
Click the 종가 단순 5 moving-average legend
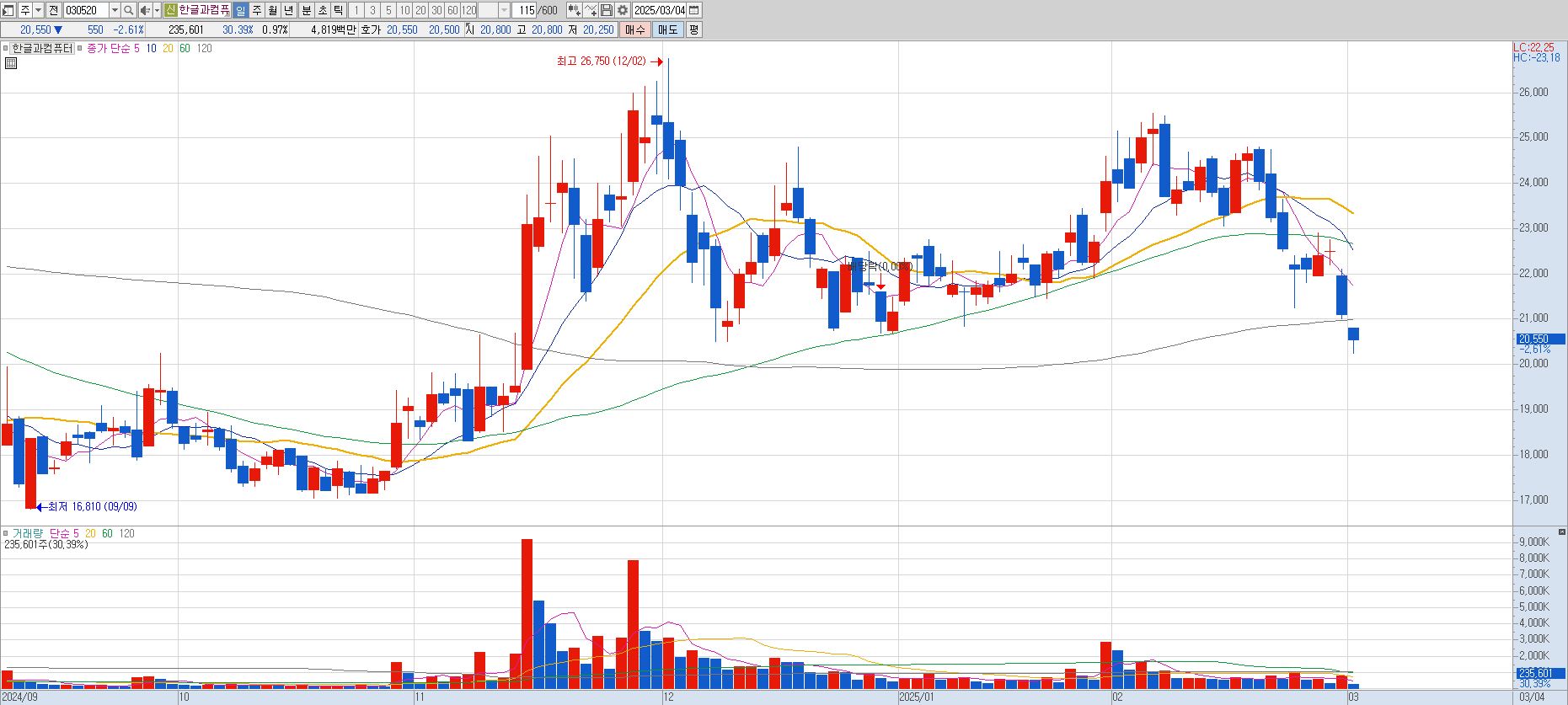(113, 48)
